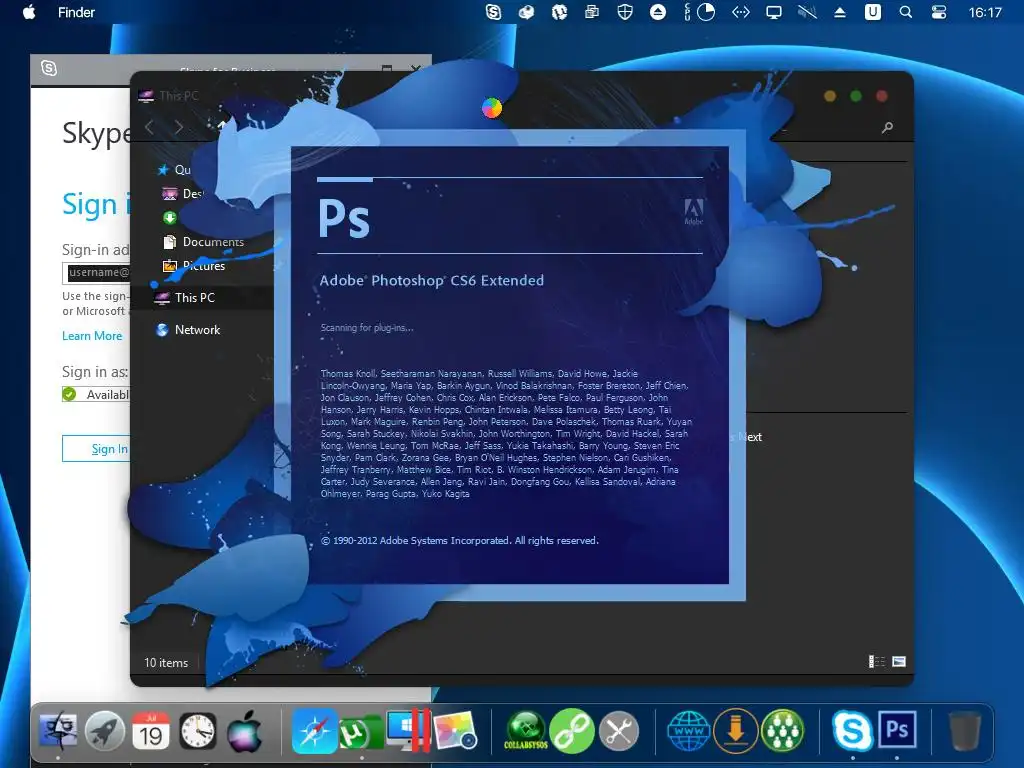The image size is (1024, 768).
Task: Select Documents in the sidebar
Action: [203, 242]
